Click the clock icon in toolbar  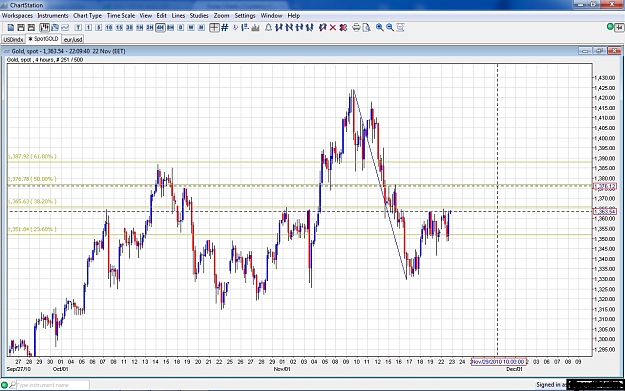click(235, 28)
